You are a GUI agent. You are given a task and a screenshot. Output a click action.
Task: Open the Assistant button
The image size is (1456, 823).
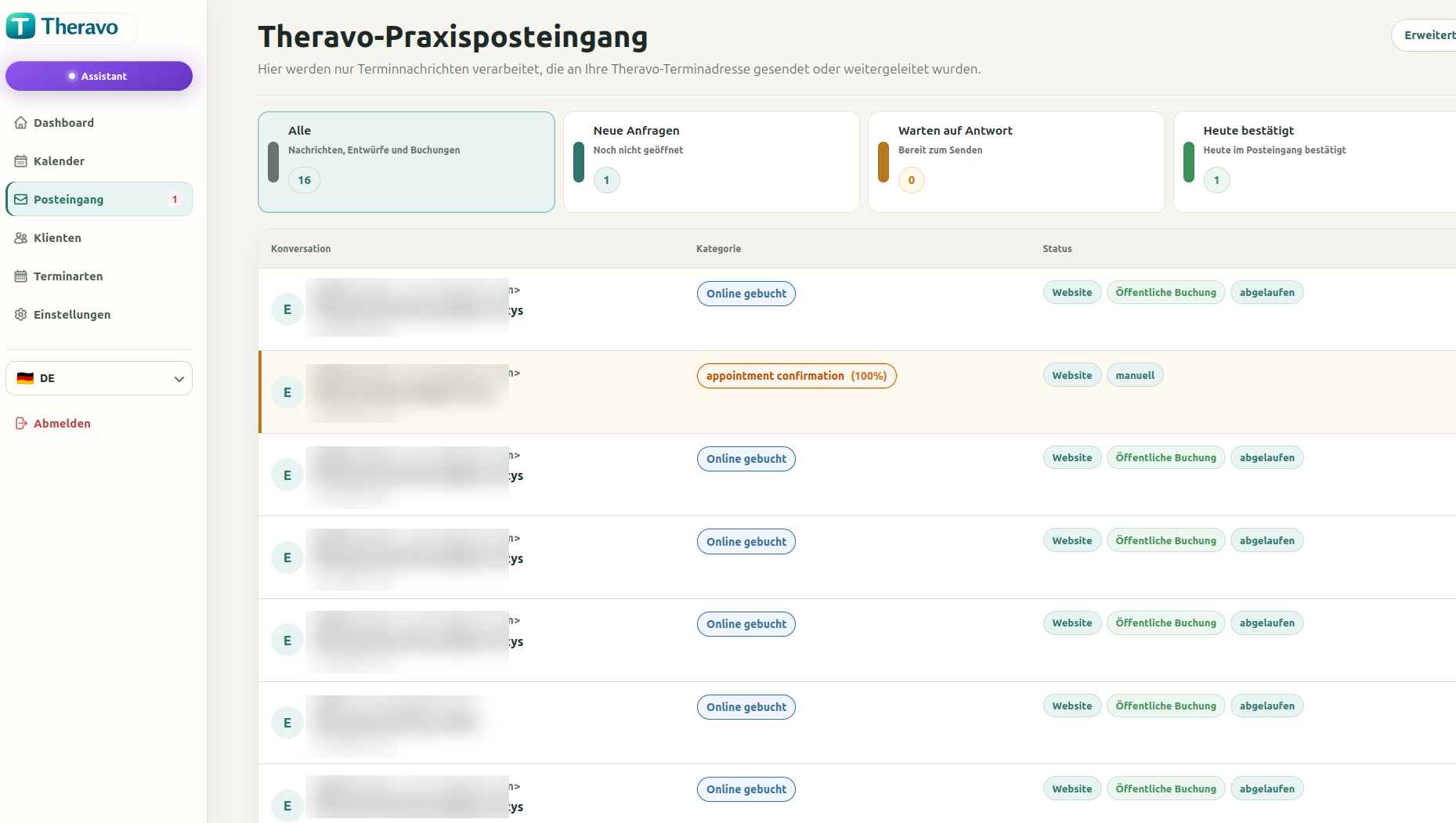coord(99,76)
